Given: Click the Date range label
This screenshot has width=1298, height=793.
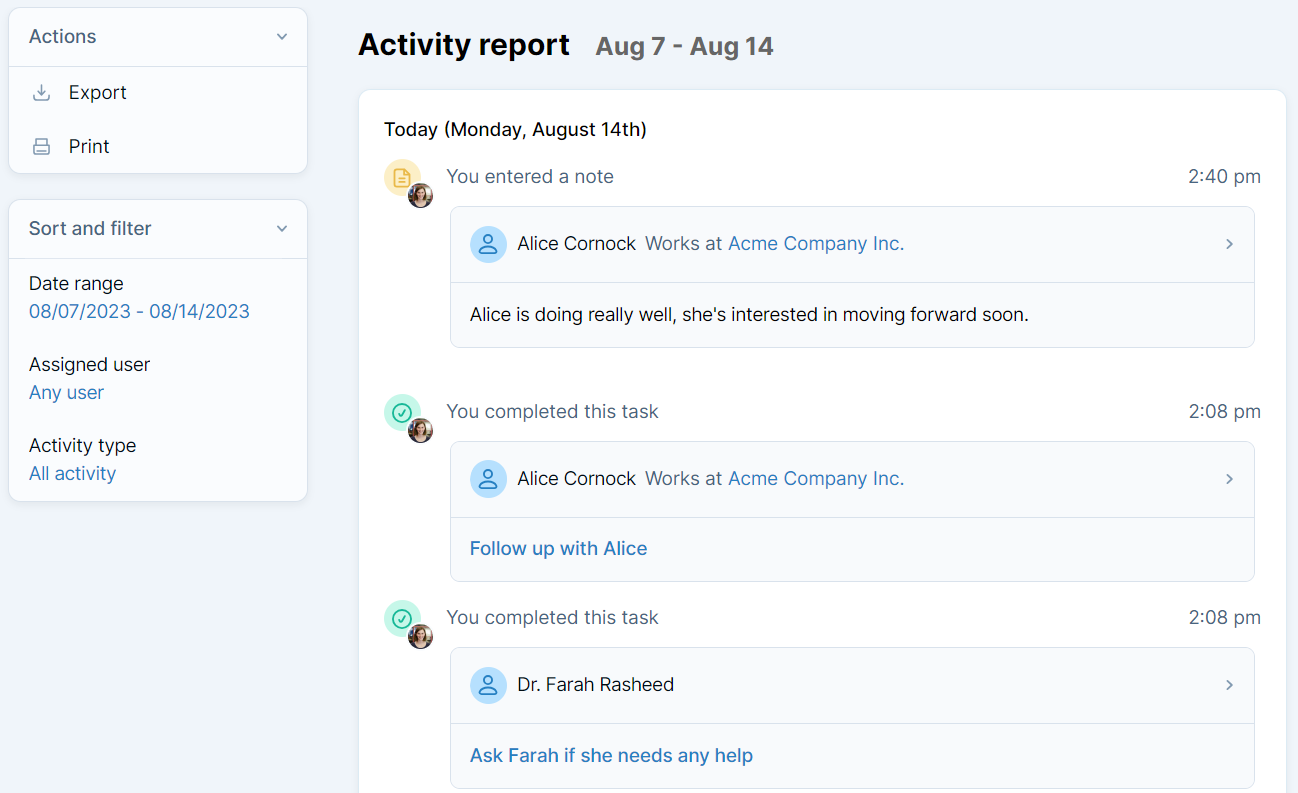Looking at the screenshot, I should point(76,284).
